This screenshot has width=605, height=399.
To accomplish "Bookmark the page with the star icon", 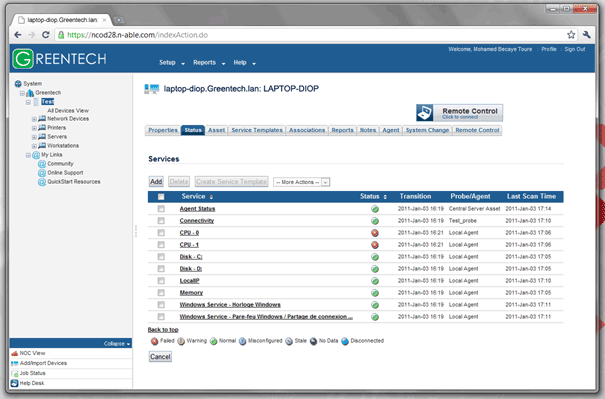I will click(571, 35).
